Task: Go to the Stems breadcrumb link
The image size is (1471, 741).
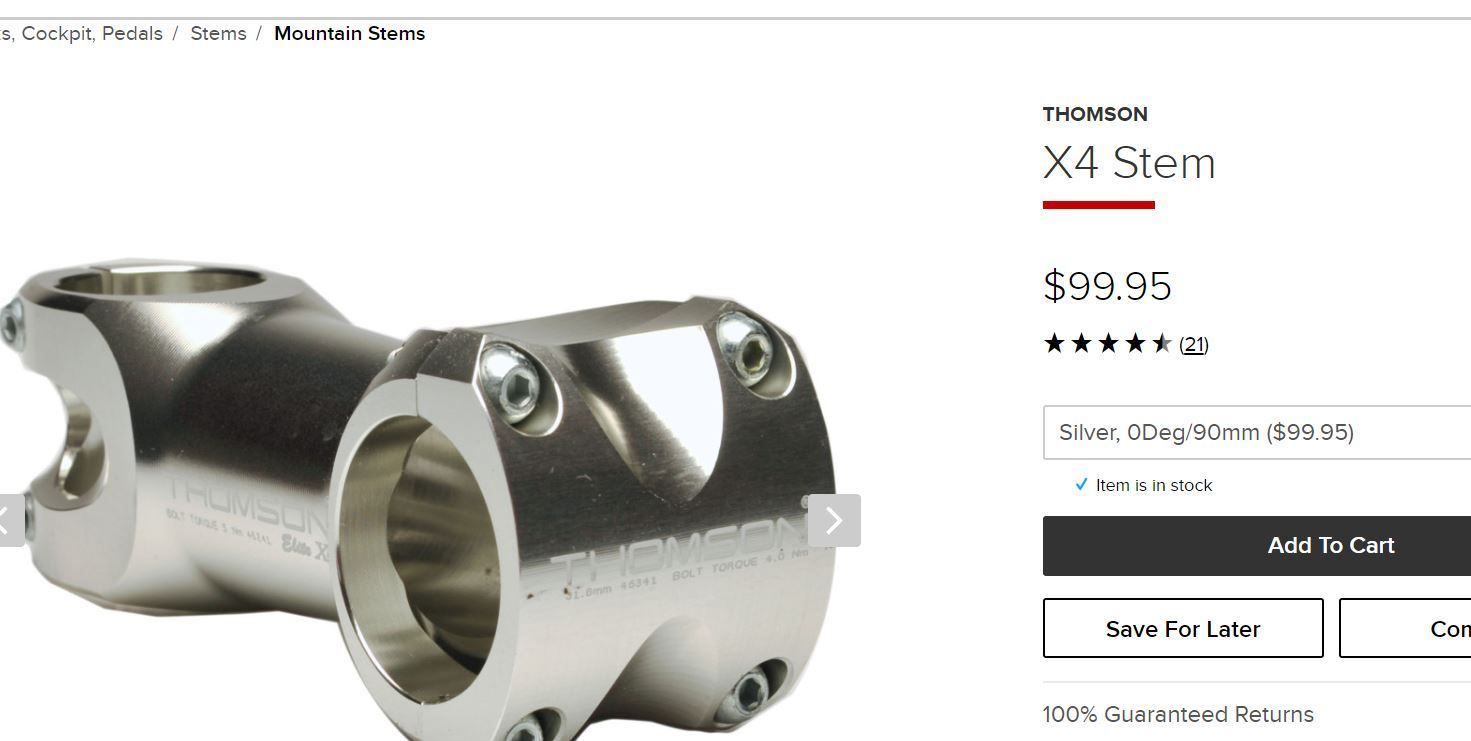Action: coord(218,33)
